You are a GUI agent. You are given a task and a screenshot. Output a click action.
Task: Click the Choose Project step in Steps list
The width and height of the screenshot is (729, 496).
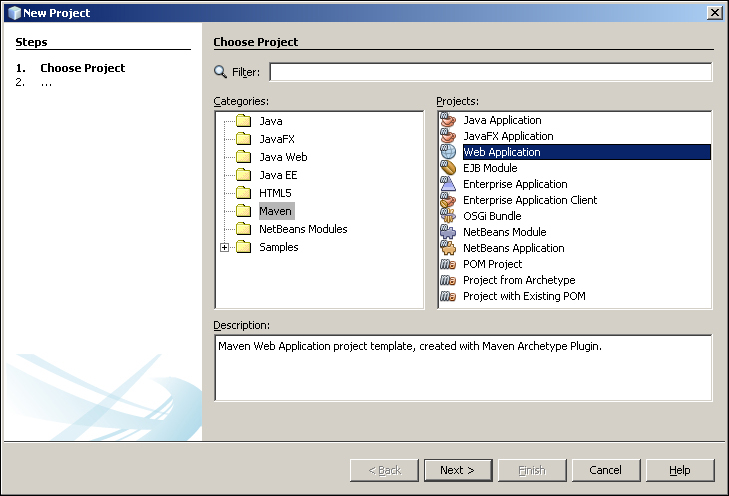coord(83,68)
